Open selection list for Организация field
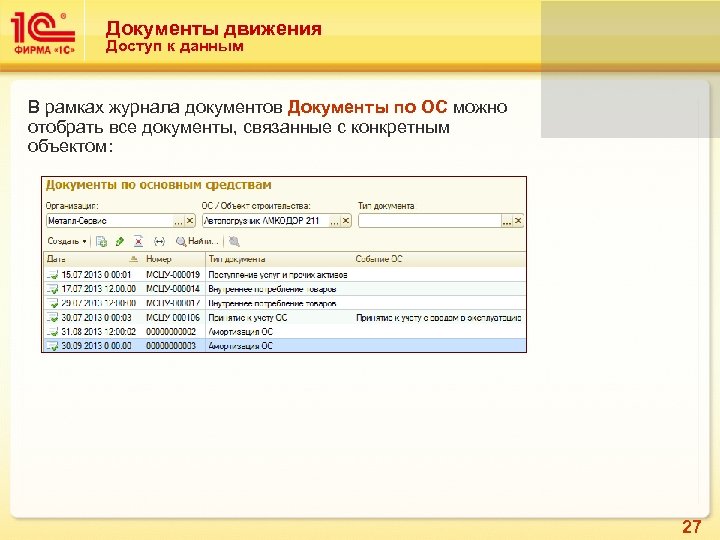This screenshot has width=720, height=540. (x=179, y=221)
